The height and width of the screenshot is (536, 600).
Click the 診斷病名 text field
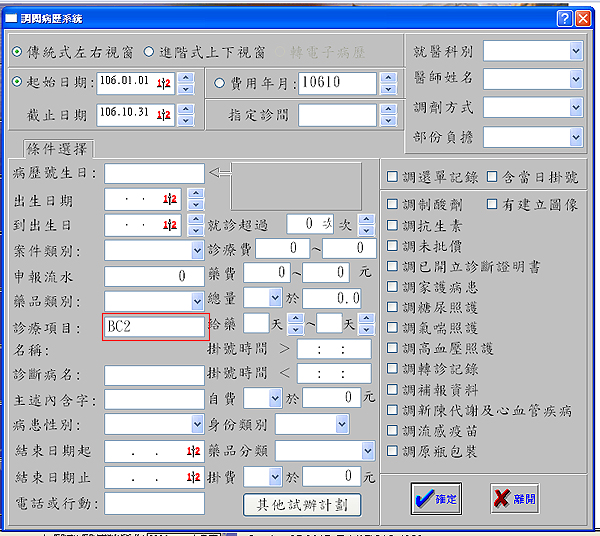pos(154,376)
